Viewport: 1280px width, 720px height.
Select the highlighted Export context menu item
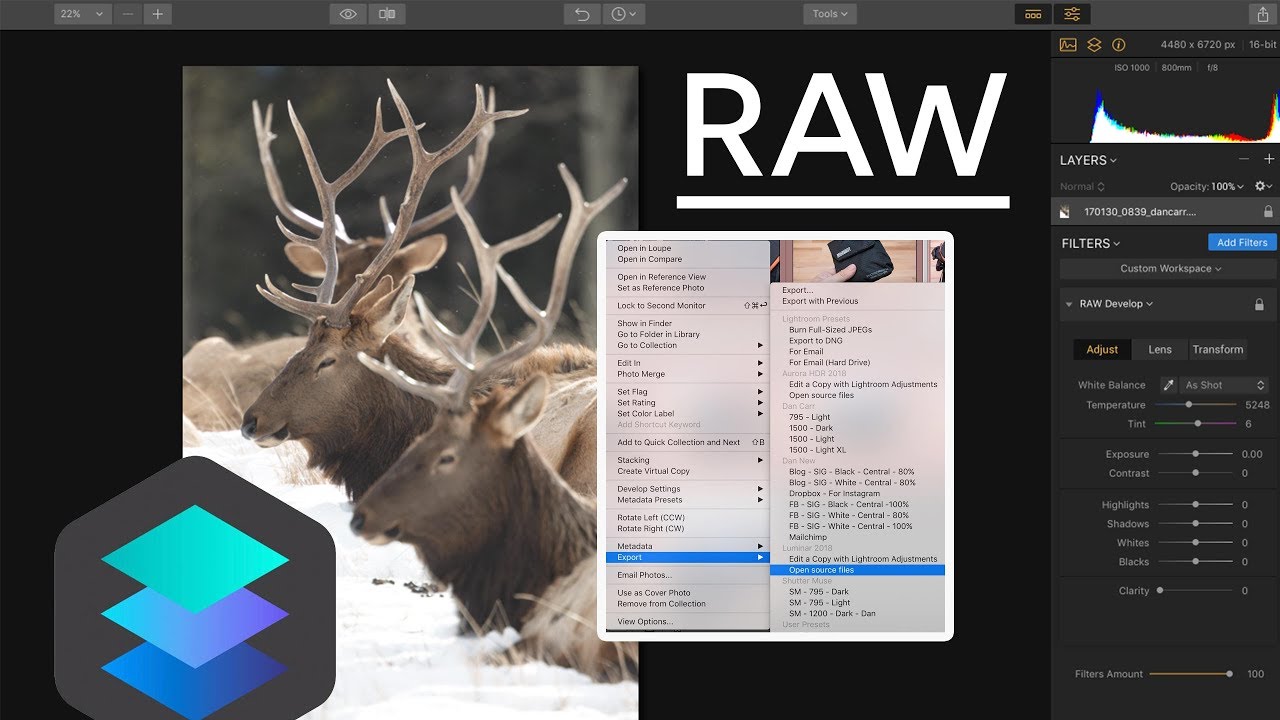(x=688, y=557)
